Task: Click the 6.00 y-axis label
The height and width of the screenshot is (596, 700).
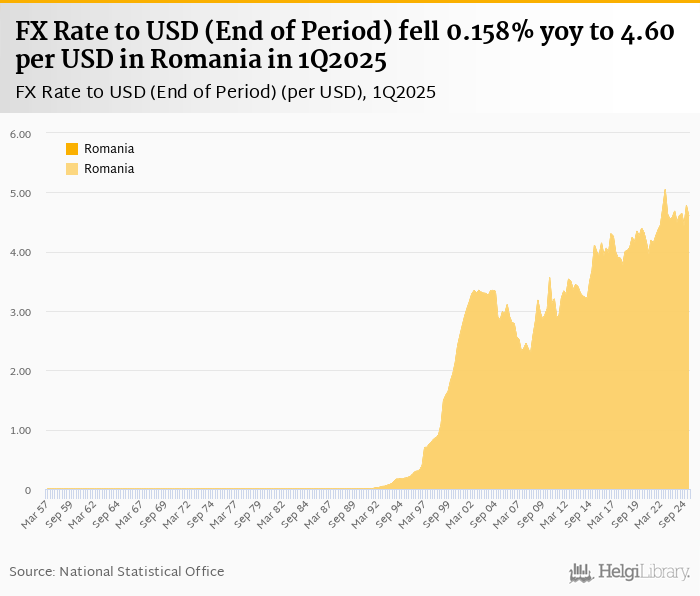Action: pos(20,133)
